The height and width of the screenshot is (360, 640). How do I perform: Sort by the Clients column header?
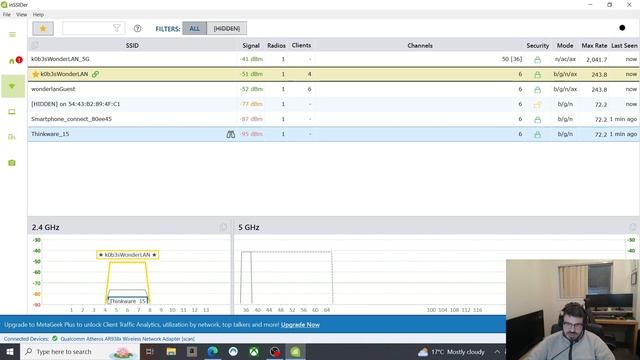pyautogui.click(x=301, y=45)
